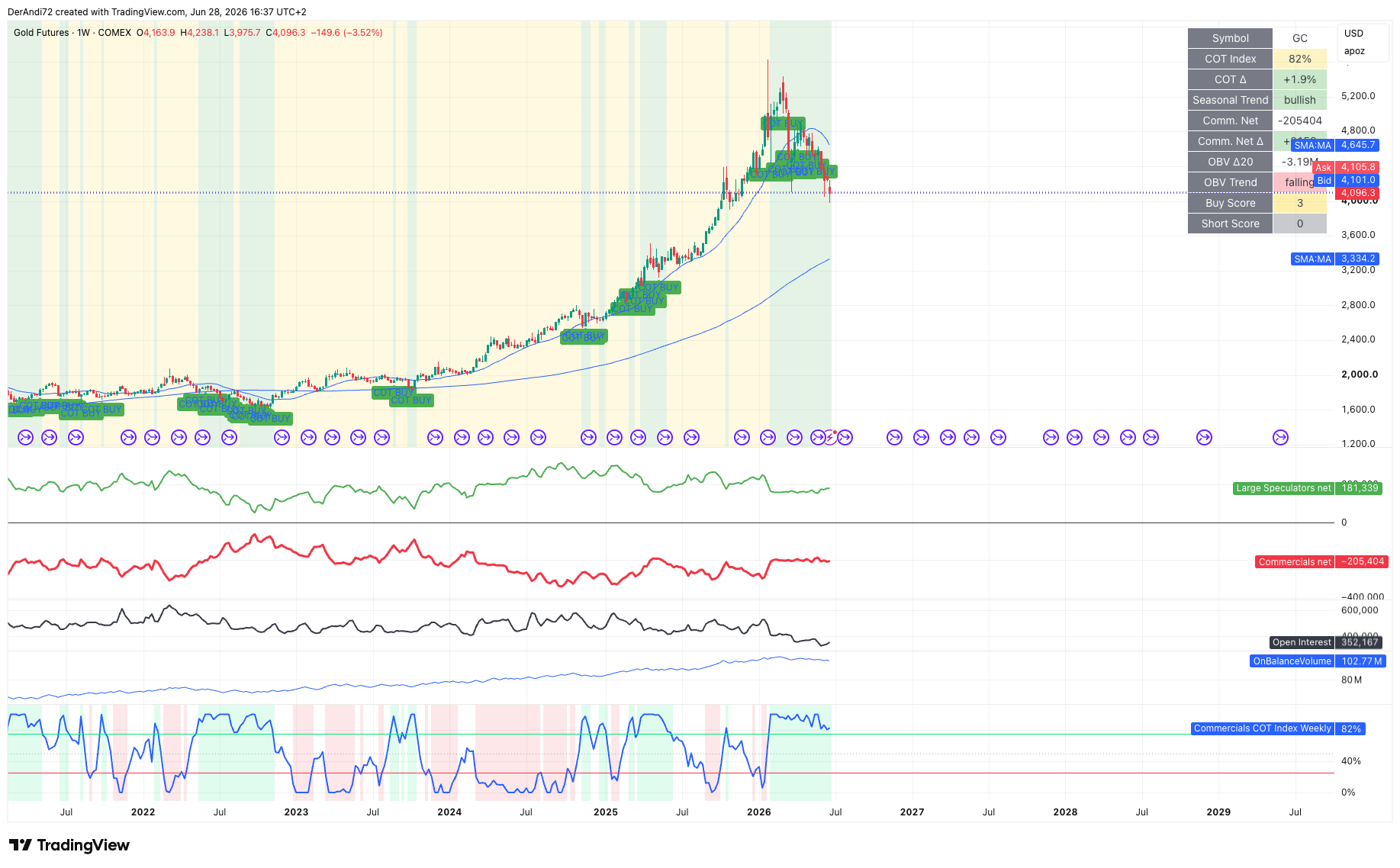Screen dimensions: 1400x868
Task: Click the bullish seasonal trend value
Action: tap(1300, 100)
